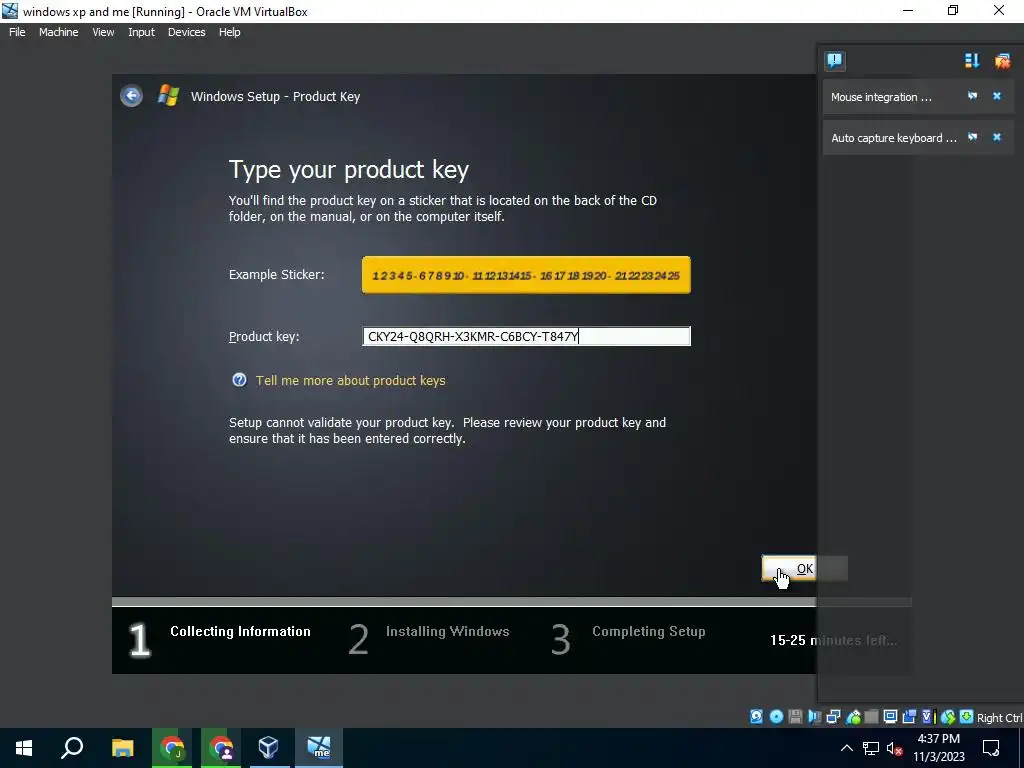Click the don't-show-again icon for Mouse integration
Viewport: 1024px width, 768px height.
[972, 96]
